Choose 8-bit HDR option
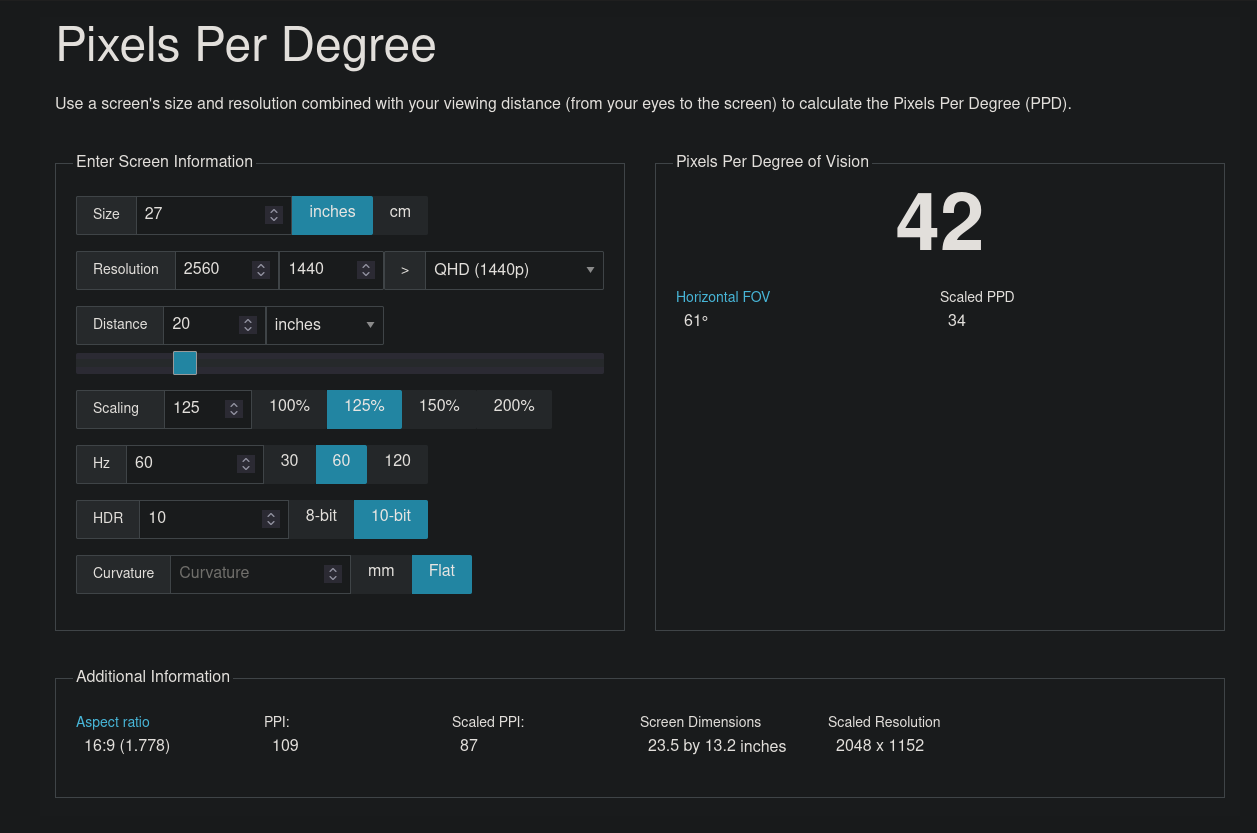The image size is (1257, 833). [x=321, y=516]
